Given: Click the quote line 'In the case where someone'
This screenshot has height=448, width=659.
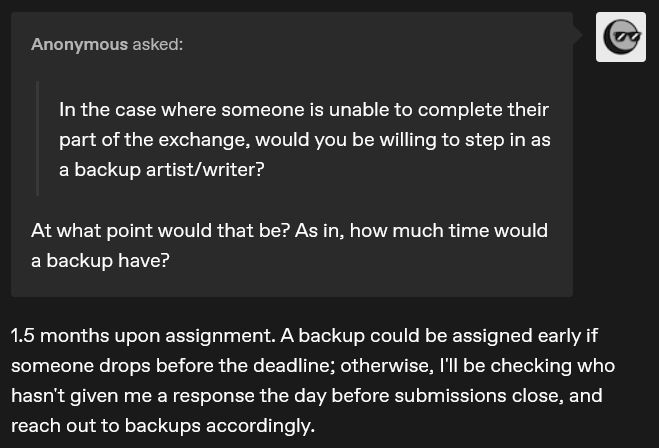Looking at the screenshot, I should point(180,109).
